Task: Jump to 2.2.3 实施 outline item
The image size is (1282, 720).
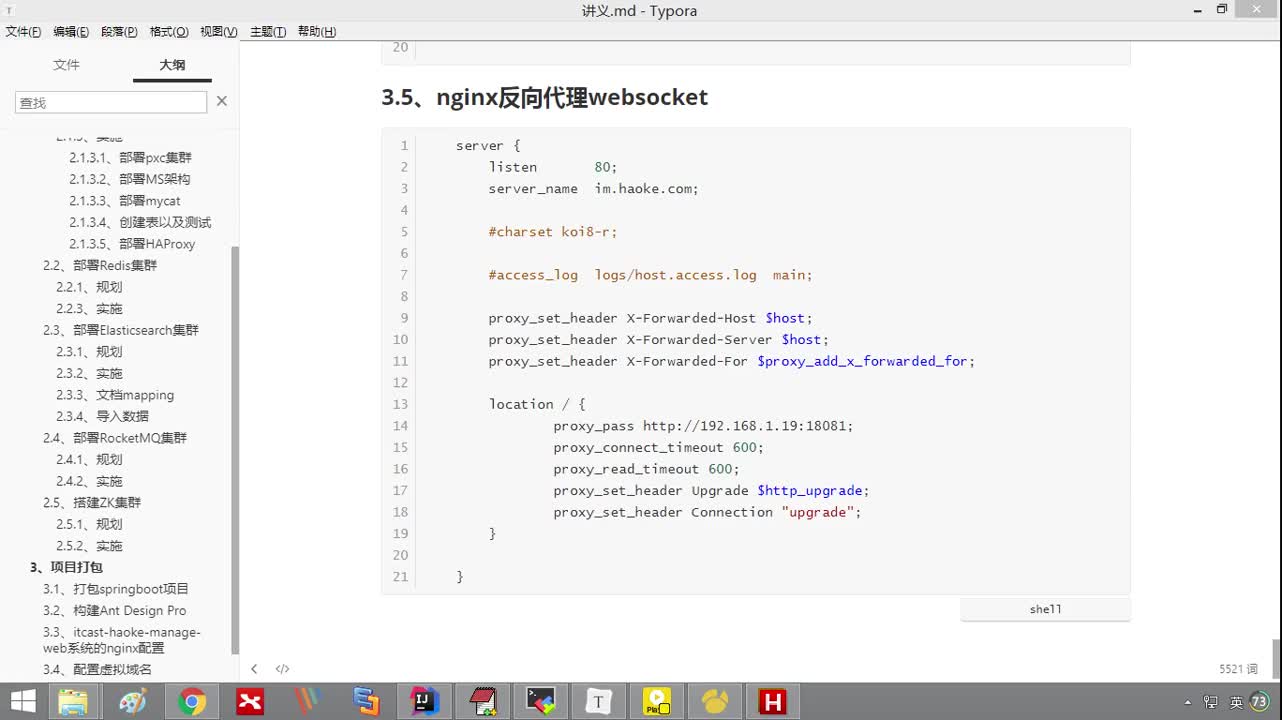Action: point(89,309)
